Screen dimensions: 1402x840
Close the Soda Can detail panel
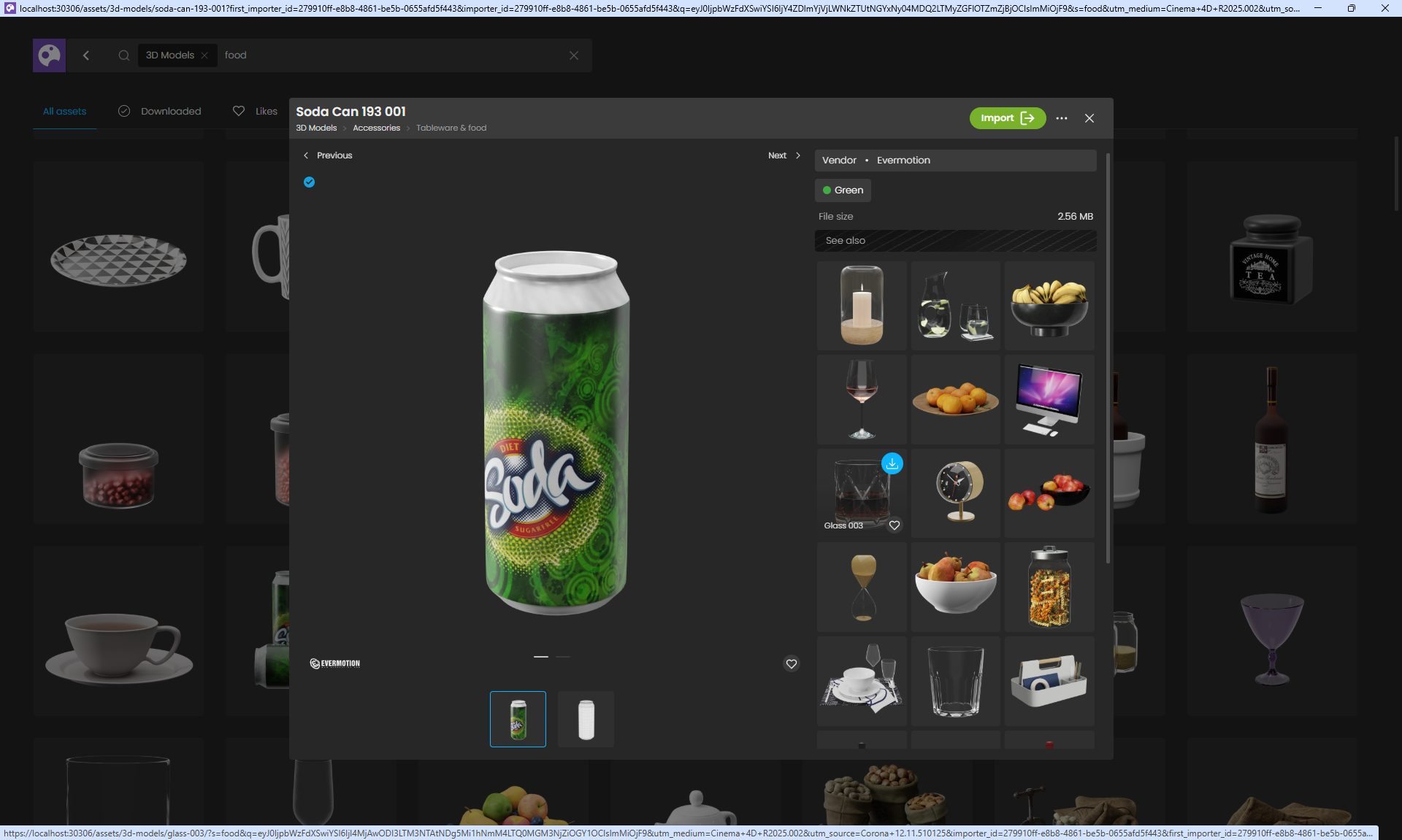click(1089, 118)
